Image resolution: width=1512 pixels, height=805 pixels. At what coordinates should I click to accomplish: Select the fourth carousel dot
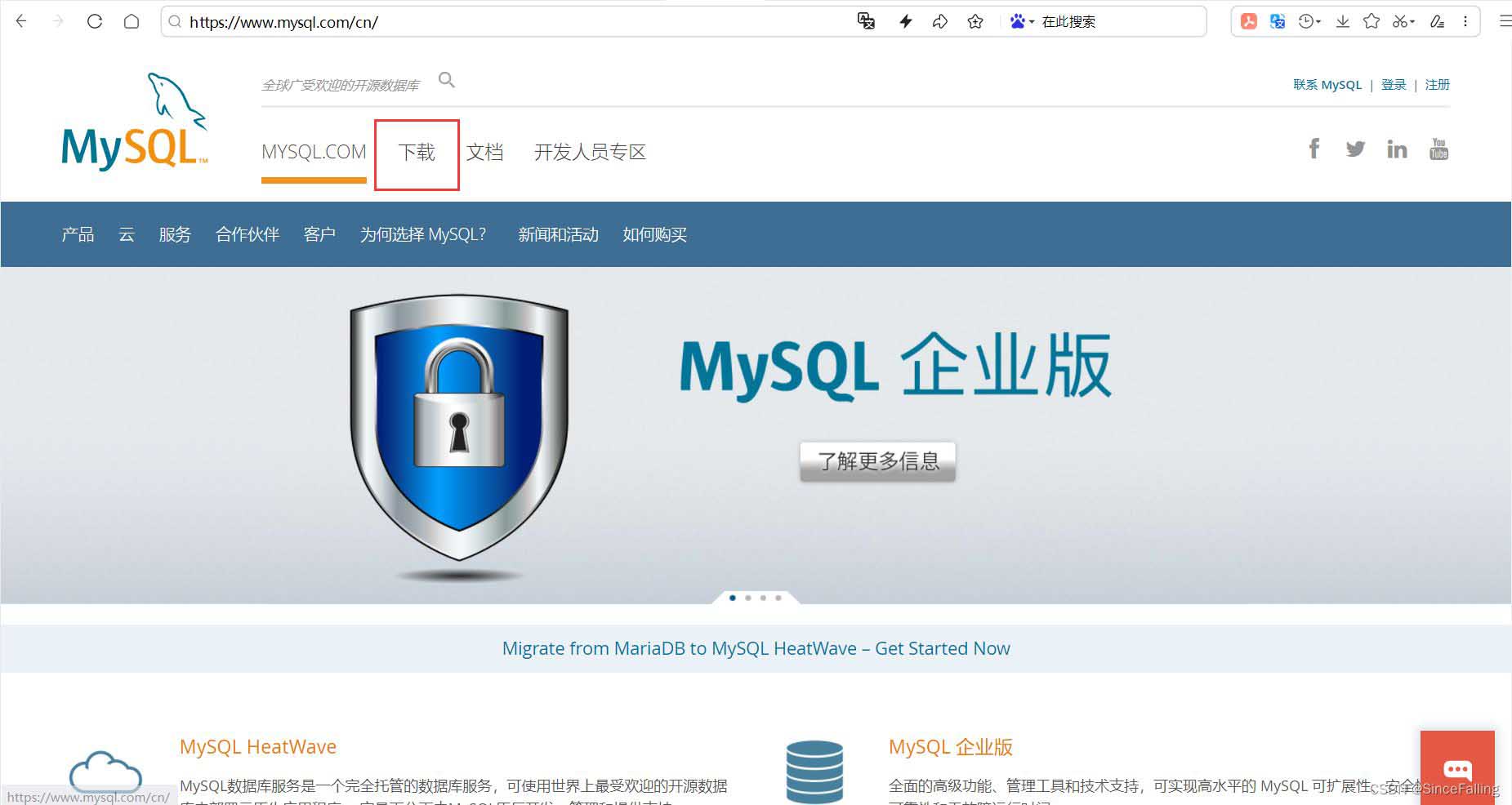778,598
